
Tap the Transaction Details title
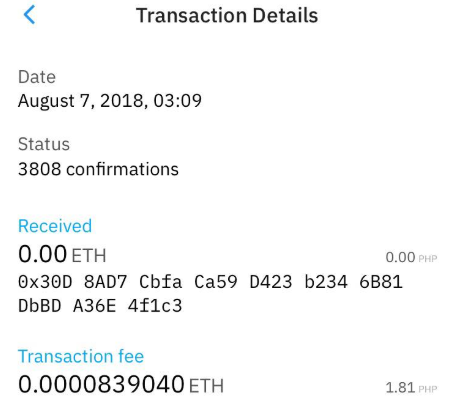pos(227,16)
